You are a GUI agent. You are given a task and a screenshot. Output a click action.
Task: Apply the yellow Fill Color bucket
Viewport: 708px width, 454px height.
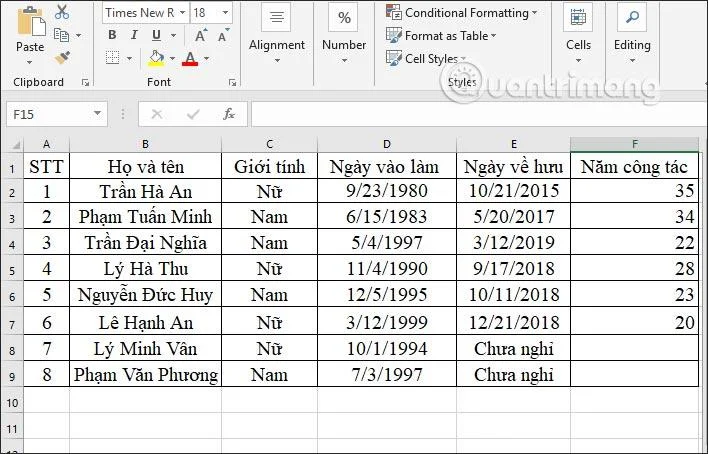click(x=156, y=58)
